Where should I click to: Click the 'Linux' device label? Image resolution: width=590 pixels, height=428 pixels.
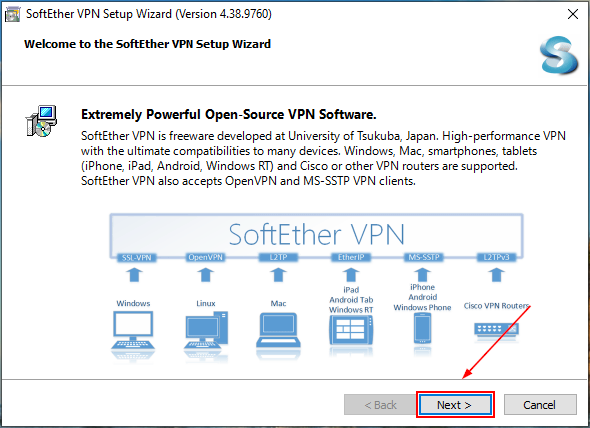point(206,303)
